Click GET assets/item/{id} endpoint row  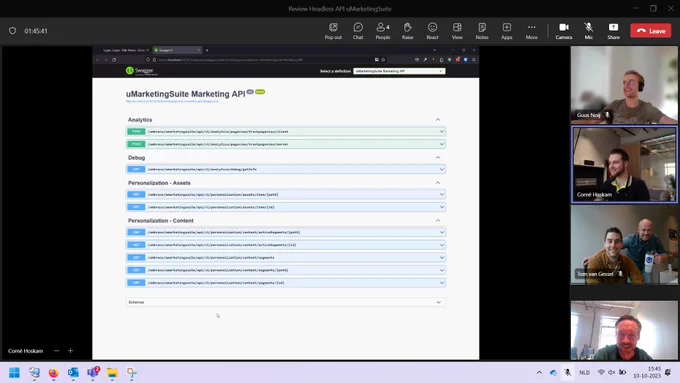point(285,207)
